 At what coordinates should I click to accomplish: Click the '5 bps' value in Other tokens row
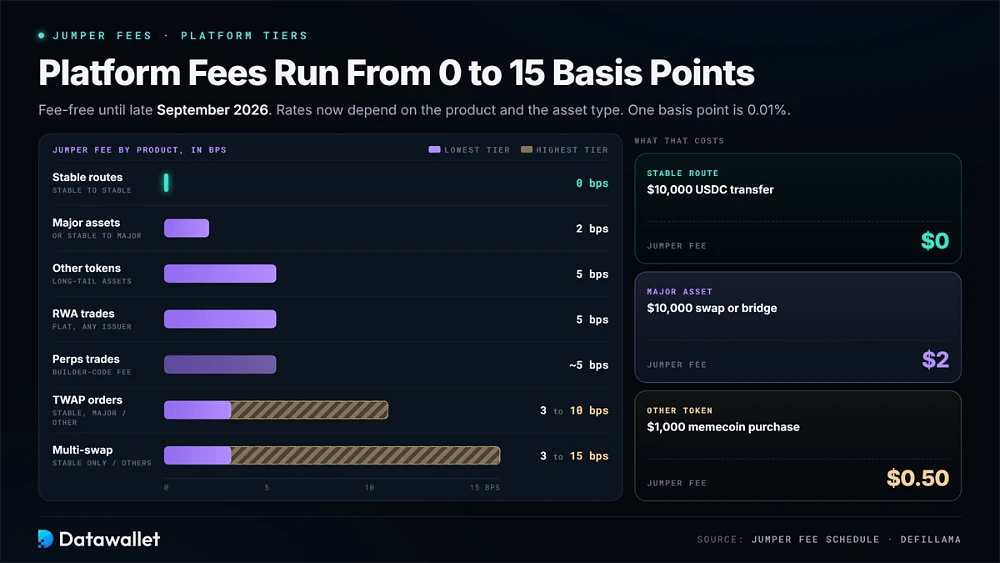pyautogui.click(x=592, y=274)
